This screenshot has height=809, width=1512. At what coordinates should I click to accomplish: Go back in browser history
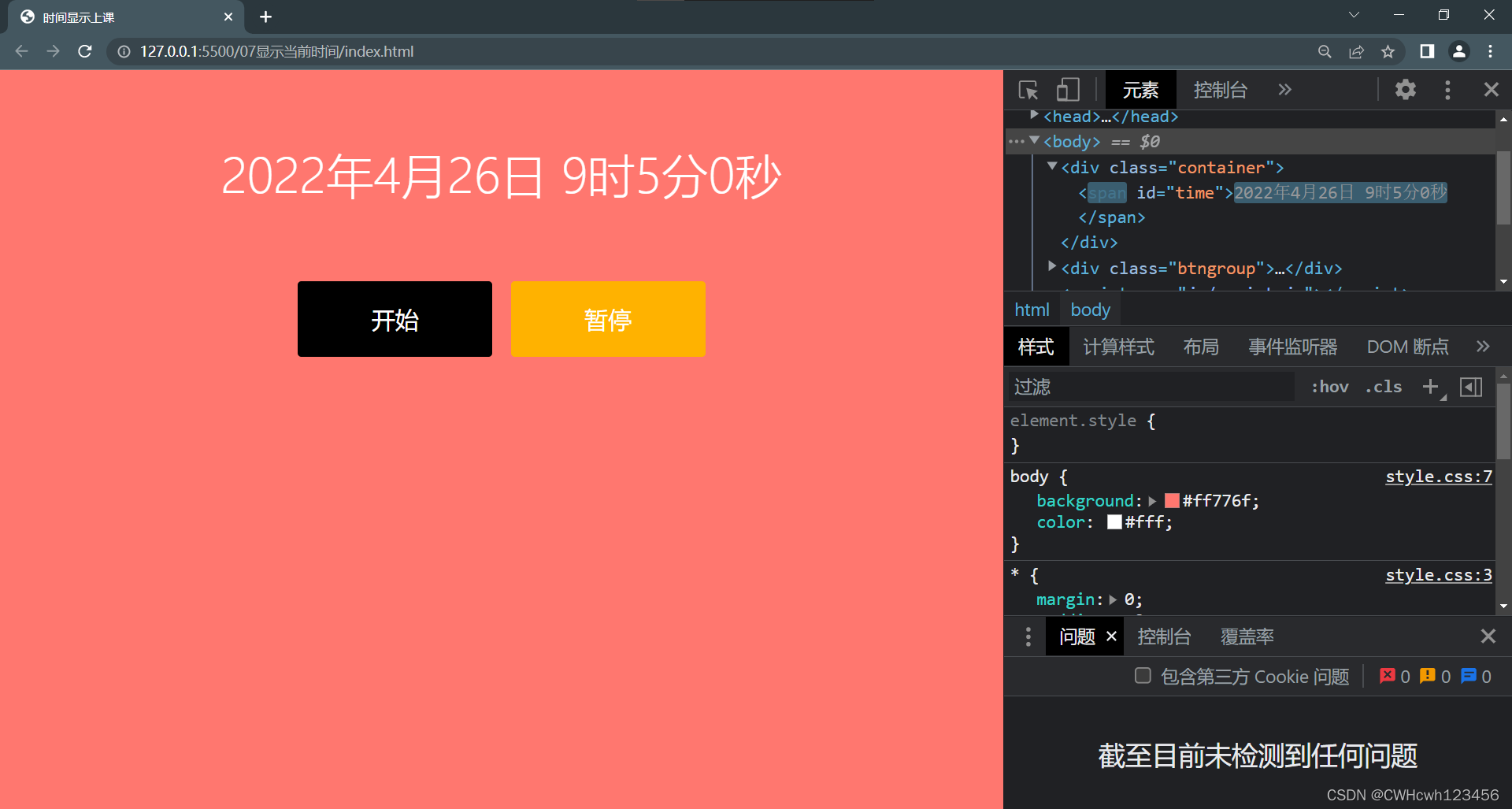click(21, 51)
